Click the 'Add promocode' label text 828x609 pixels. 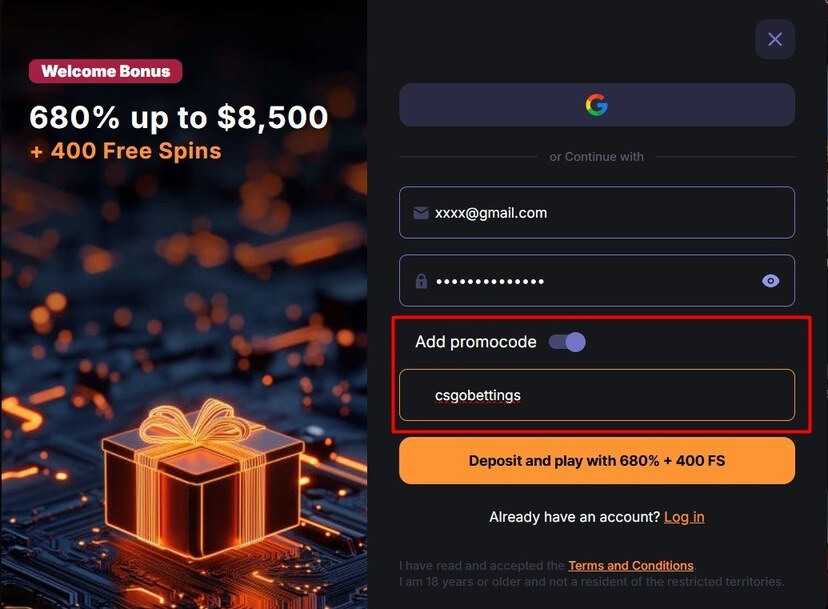[x=475, y=342]
